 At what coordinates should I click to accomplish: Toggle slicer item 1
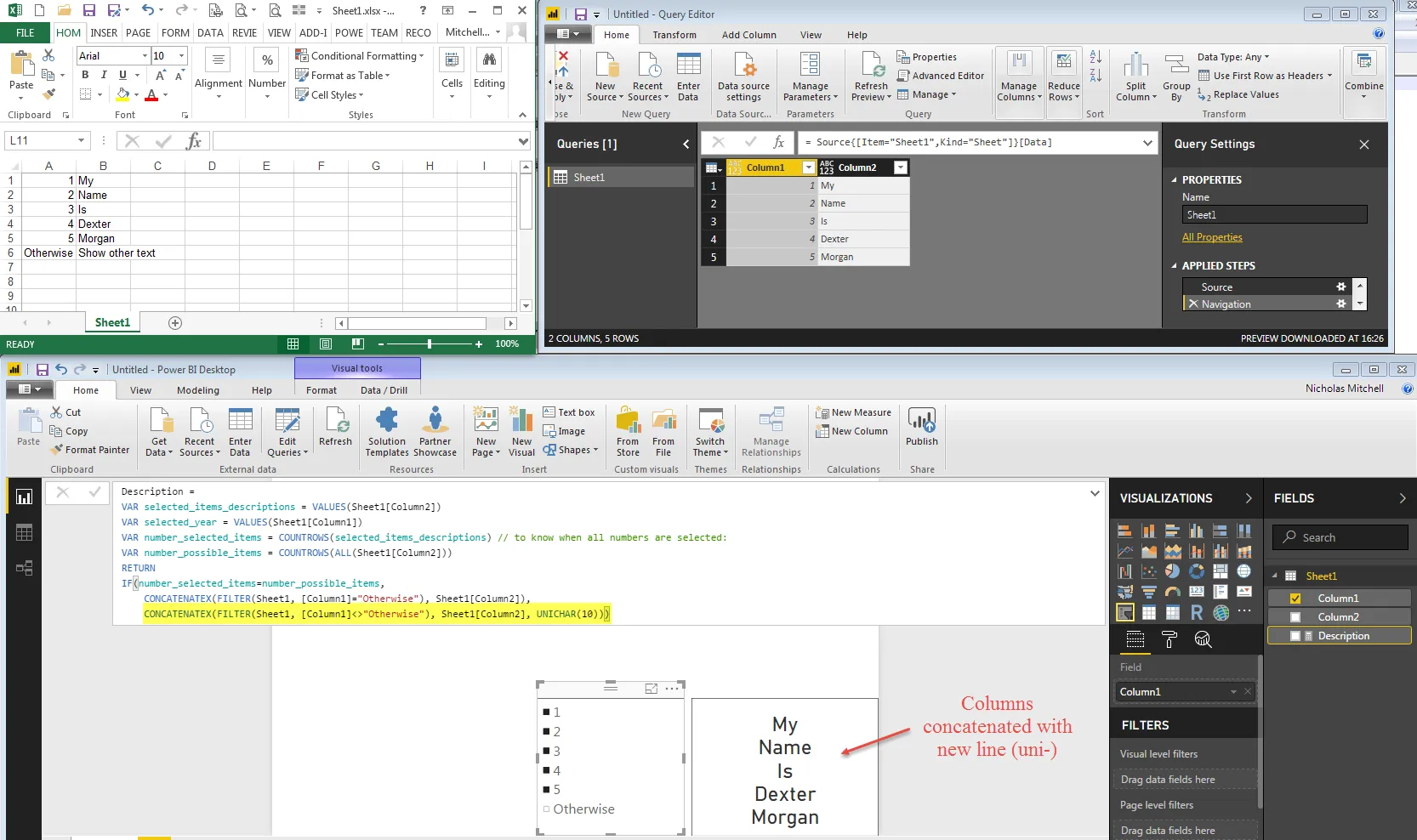(546, 712)
